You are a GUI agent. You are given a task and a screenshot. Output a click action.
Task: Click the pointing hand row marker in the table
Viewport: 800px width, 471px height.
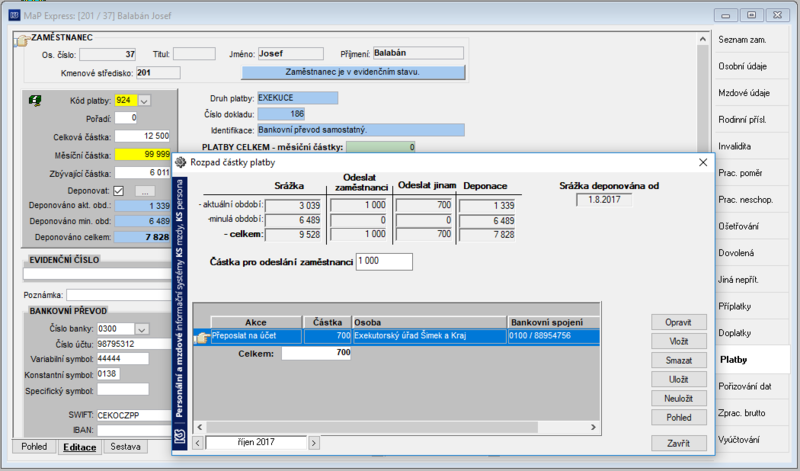point(202,337)
